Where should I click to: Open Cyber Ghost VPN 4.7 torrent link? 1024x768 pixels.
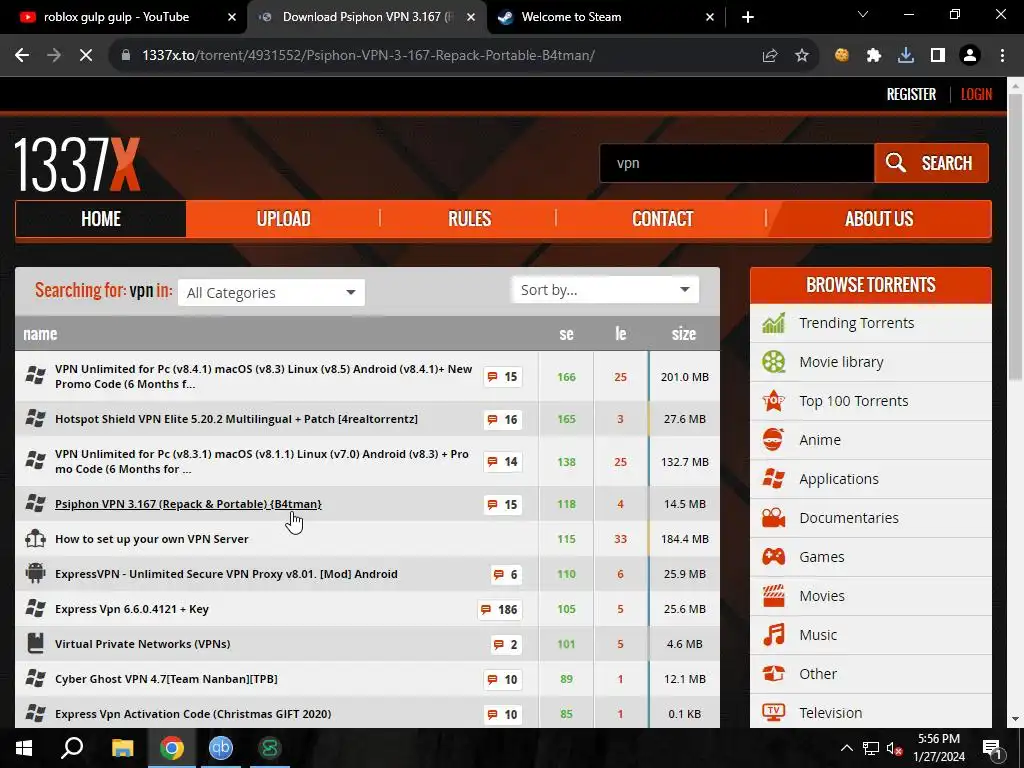tap(166, 679)
